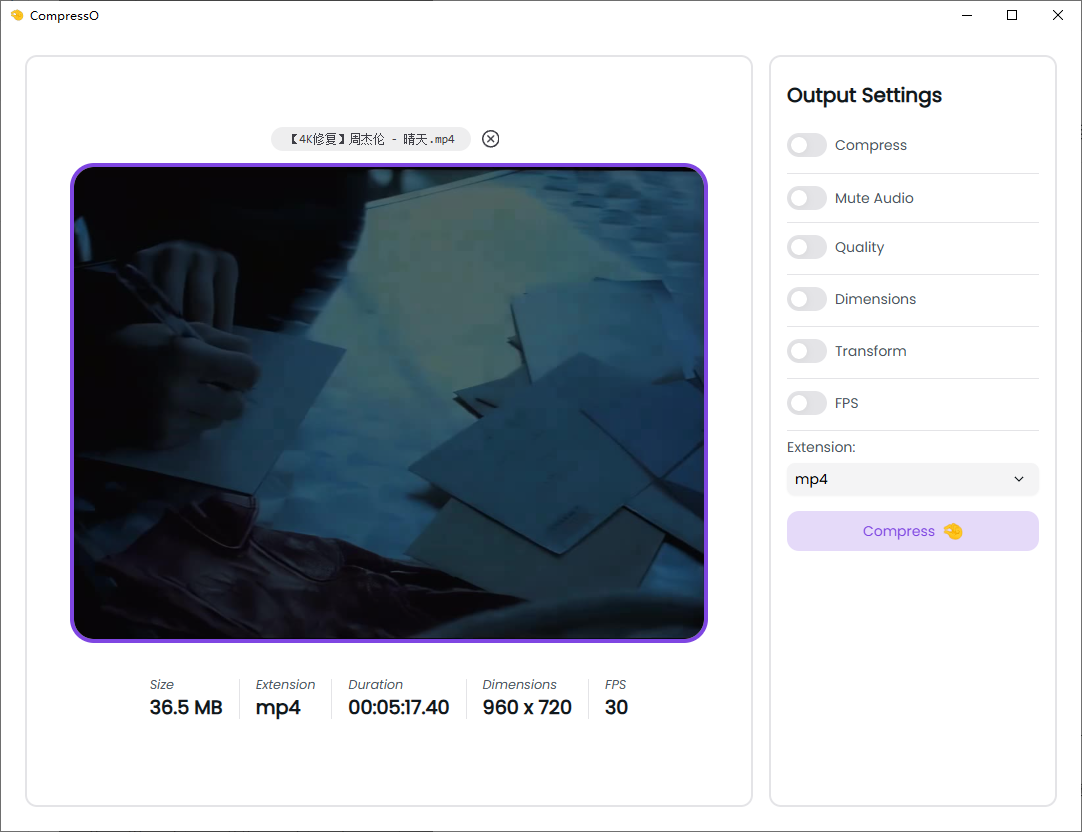Maximize the CompressO window

1012,15
